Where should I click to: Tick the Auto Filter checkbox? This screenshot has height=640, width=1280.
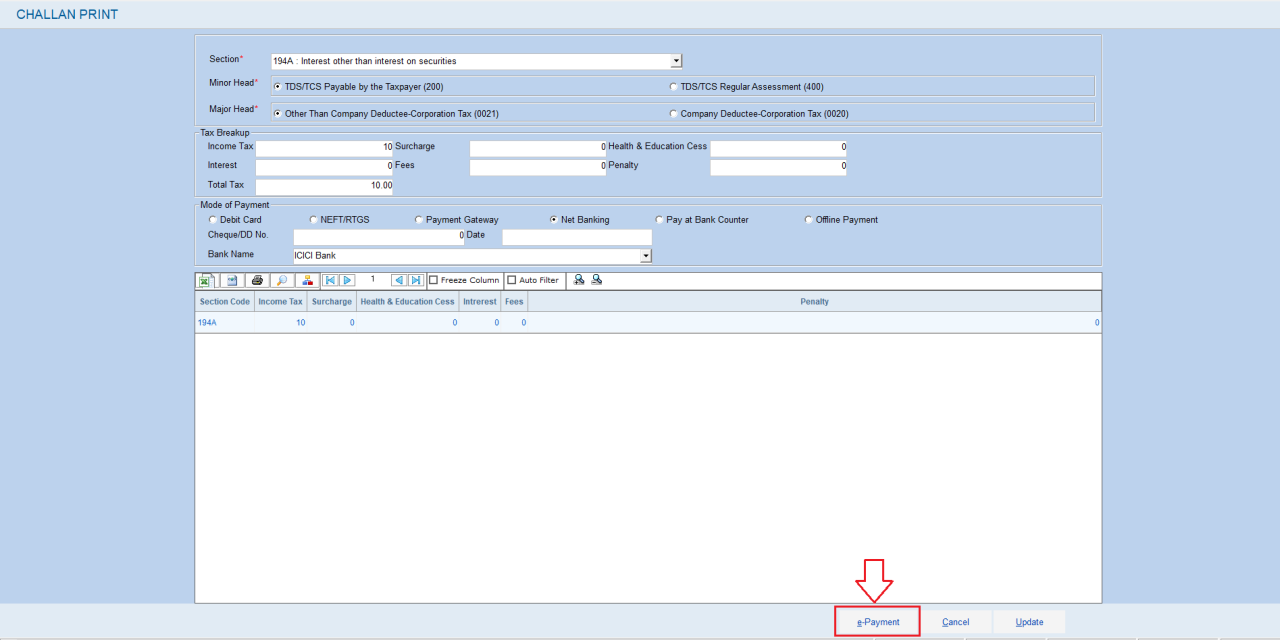[512, 281]
